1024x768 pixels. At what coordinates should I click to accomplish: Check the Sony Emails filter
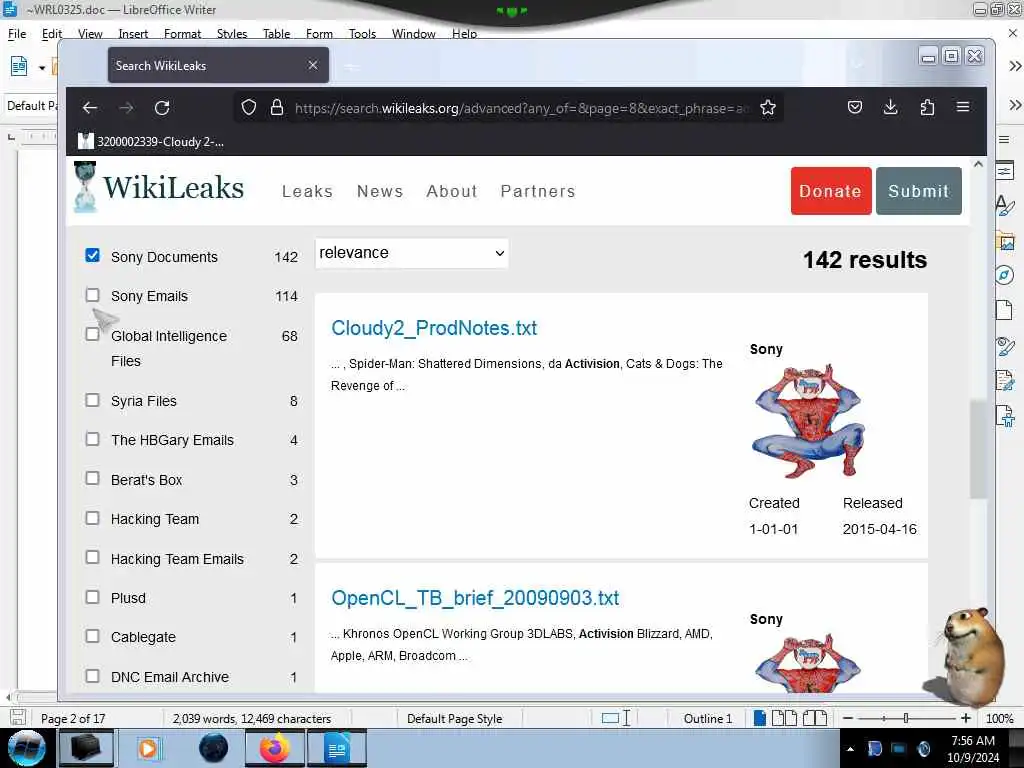[x=93, y=295]
